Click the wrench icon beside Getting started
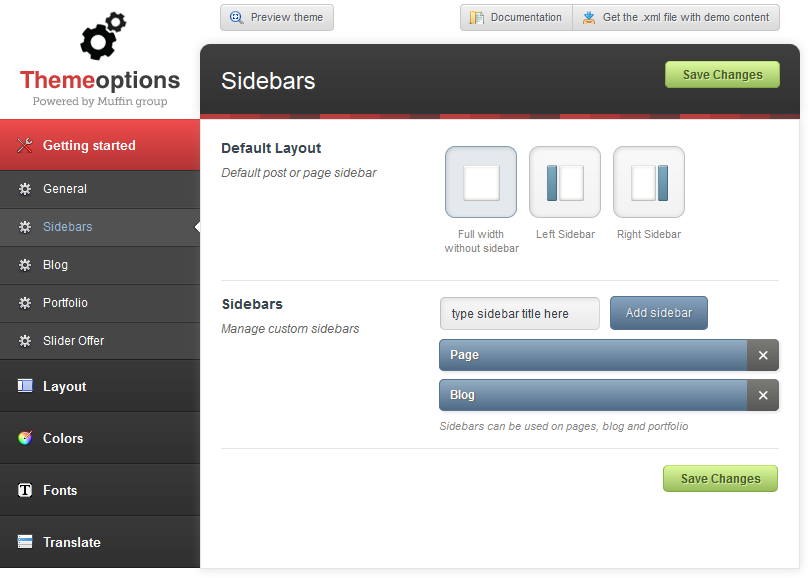 (24, 145)
